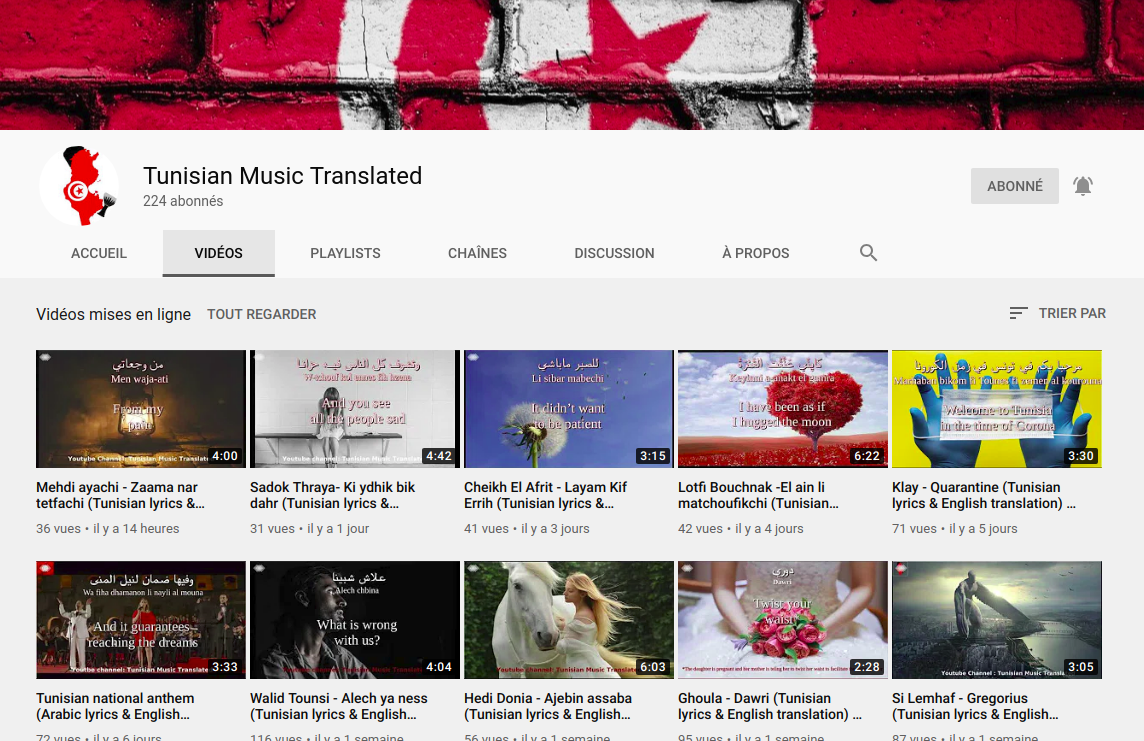The width and height of the screenshot is (1144, 741).
Task: Click title Cheikh El Afrit - Layam Kif Errih
Action: (546, 495)
